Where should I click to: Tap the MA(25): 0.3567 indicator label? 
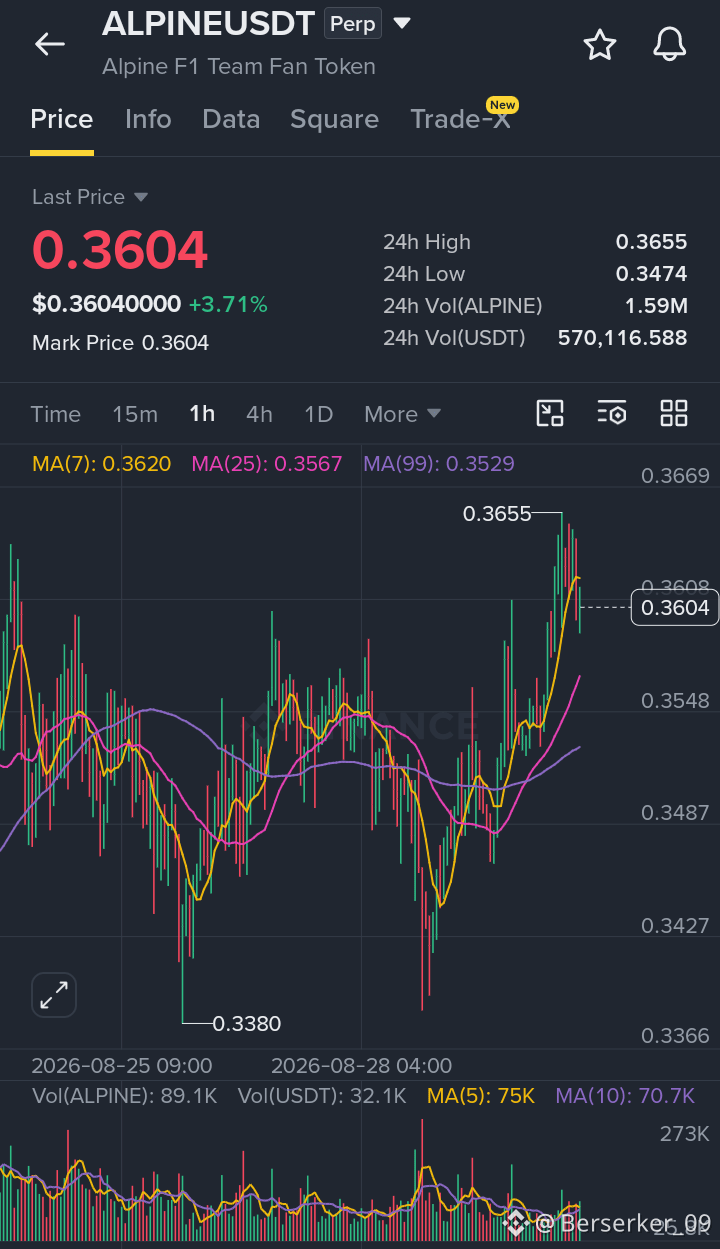[x=267, y=464]
